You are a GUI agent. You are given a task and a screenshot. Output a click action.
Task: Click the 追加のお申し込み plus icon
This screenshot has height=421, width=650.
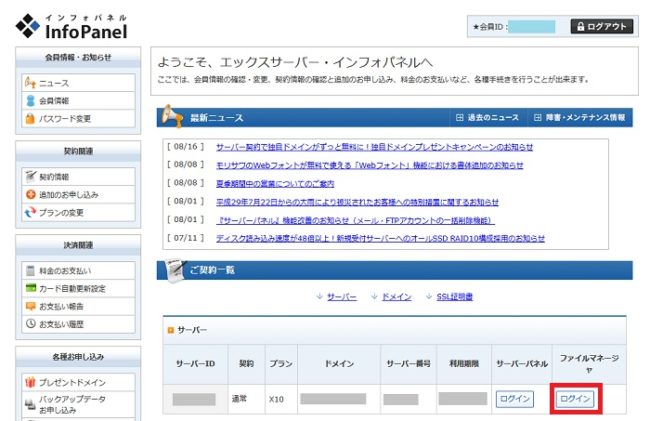coord(31,194)
